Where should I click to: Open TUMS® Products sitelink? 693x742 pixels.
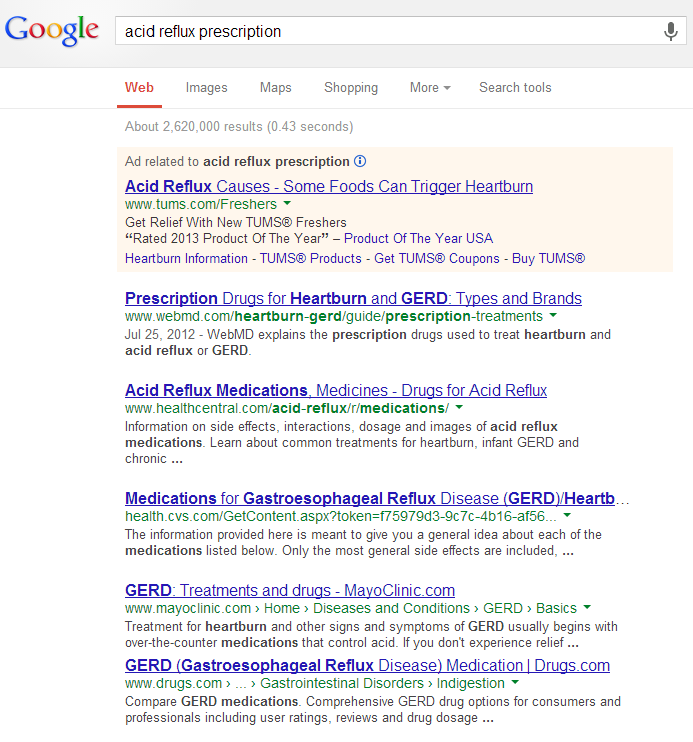point(311,259)
